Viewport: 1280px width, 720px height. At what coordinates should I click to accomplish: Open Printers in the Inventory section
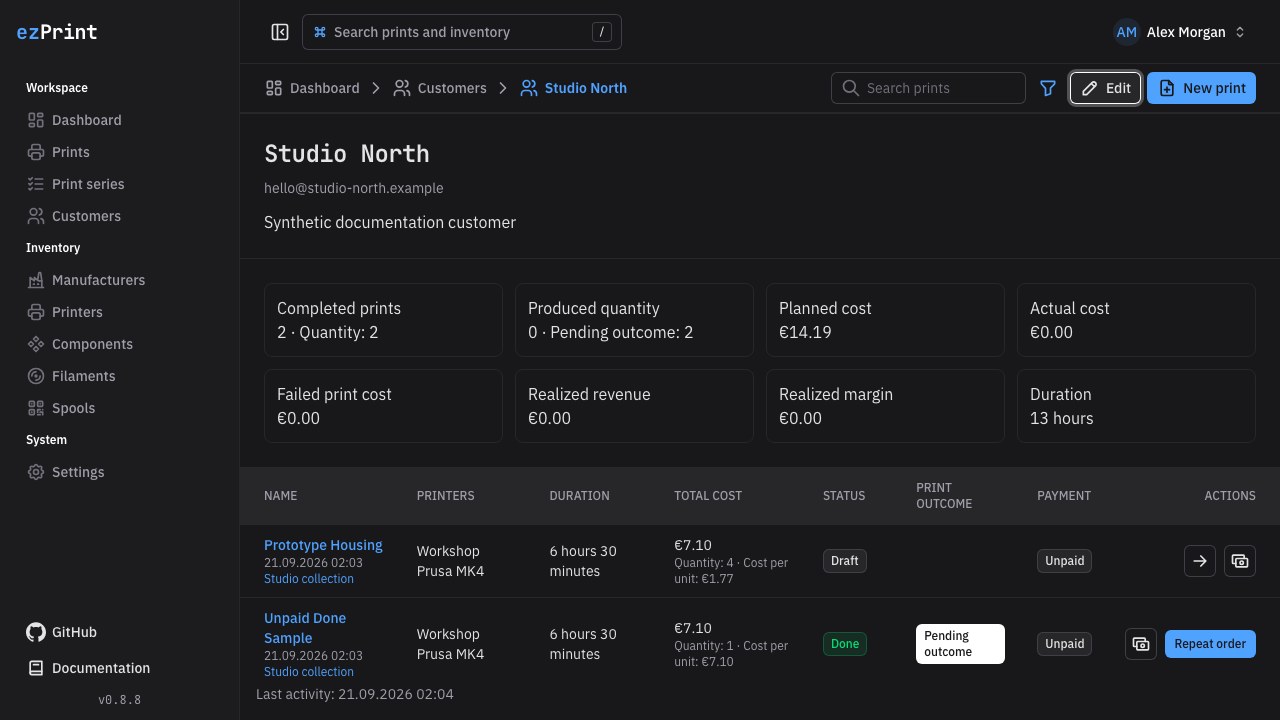tap(65, 312)
